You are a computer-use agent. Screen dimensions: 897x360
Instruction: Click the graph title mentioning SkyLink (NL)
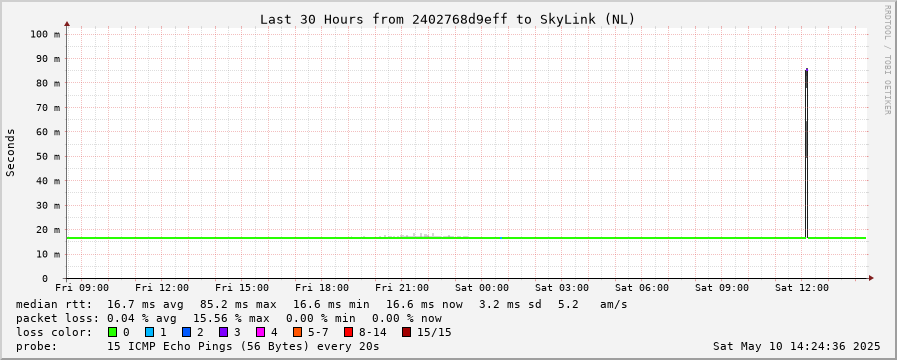[448, 19]
